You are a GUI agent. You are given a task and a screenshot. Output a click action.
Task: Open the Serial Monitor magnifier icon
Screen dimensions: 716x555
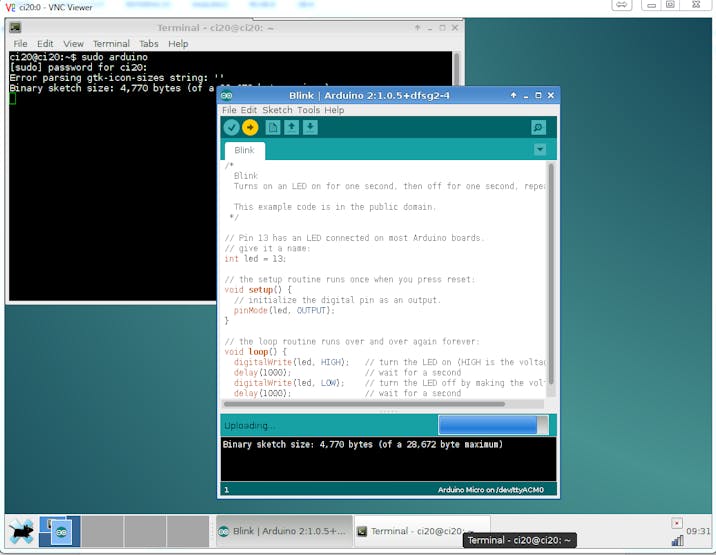pos(538,127)
